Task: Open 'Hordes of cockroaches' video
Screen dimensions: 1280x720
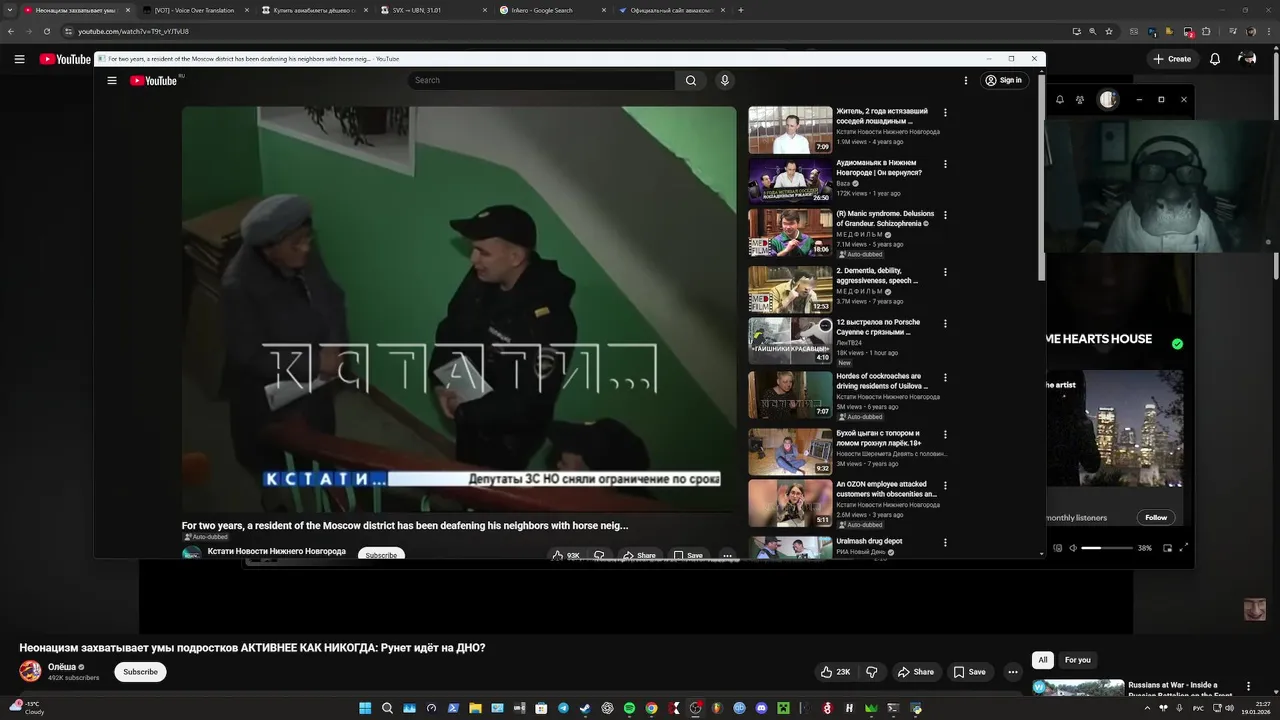Action: click(882, 381)
